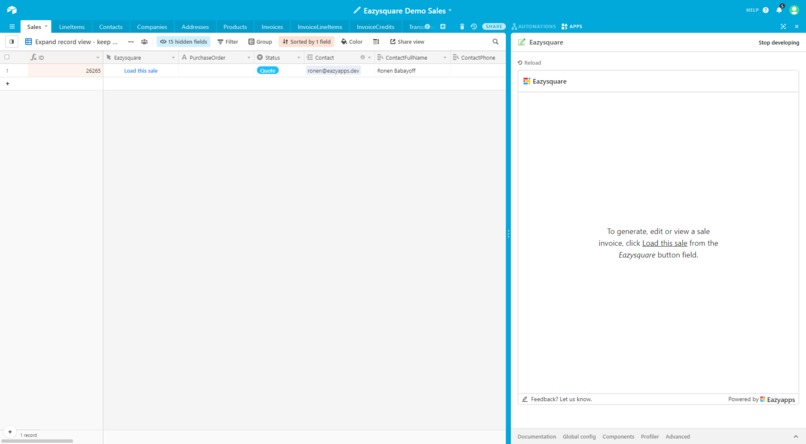The height and width of the screenshot is (444, 806).
Task: Open the Filter options
Action: point(228,42)
